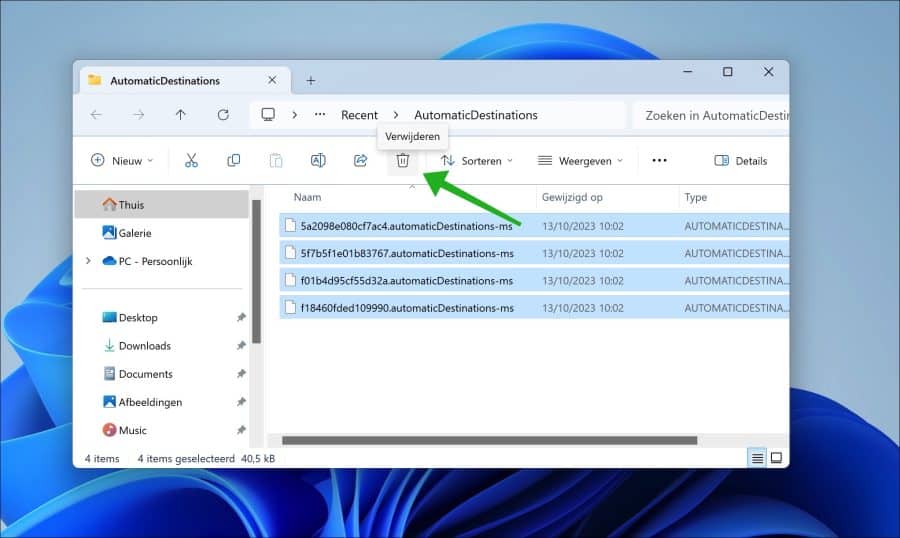Screen dimensions: 900x538
Task: Click the Share icon in toolbar
Action: click(x=360, y=160)
